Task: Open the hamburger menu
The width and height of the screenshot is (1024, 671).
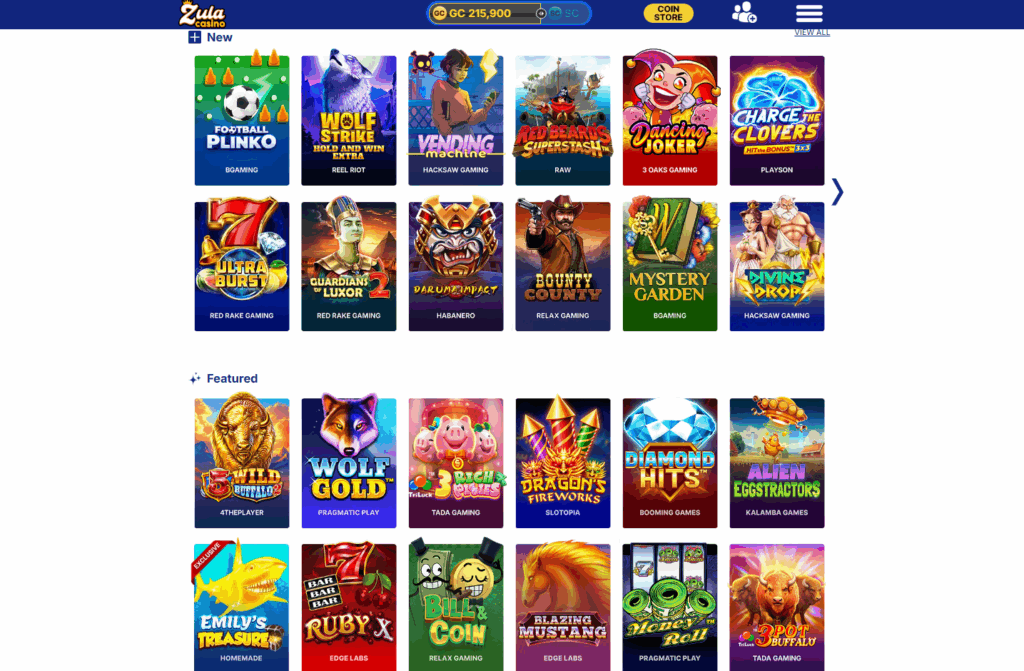Action: [x=808, y=13]
